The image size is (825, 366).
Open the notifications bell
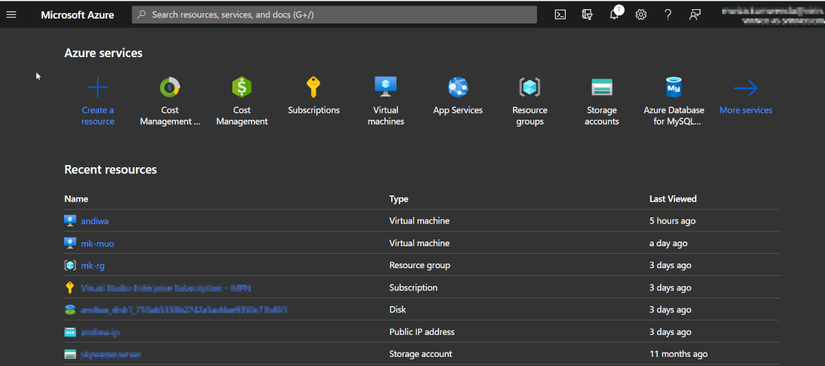tap(615, 14)
